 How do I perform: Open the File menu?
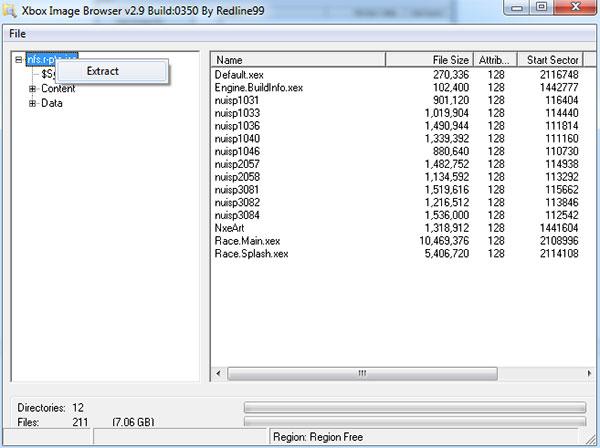[18, 34]
